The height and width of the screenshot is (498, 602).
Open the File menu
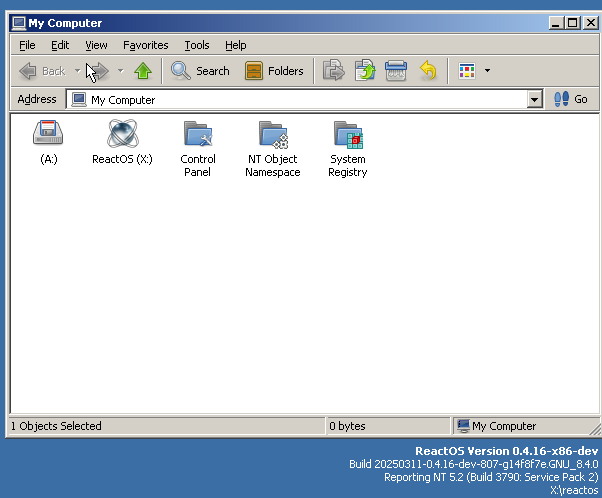point(27,45)
